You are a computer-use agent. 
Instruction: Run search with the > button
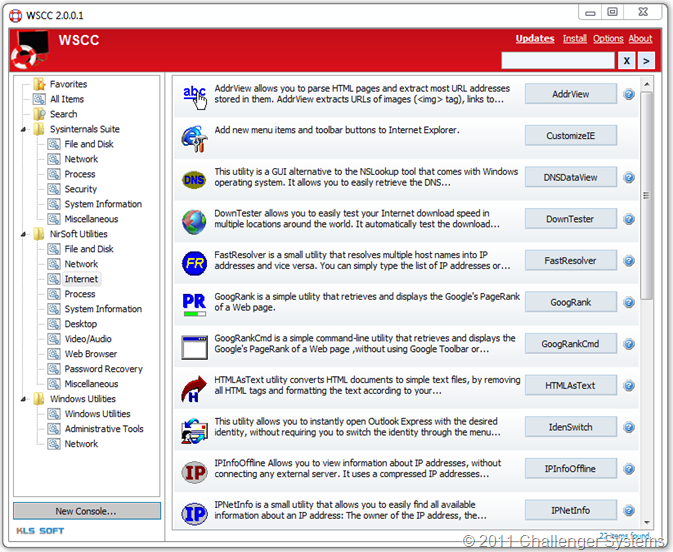tap(646, 61)
